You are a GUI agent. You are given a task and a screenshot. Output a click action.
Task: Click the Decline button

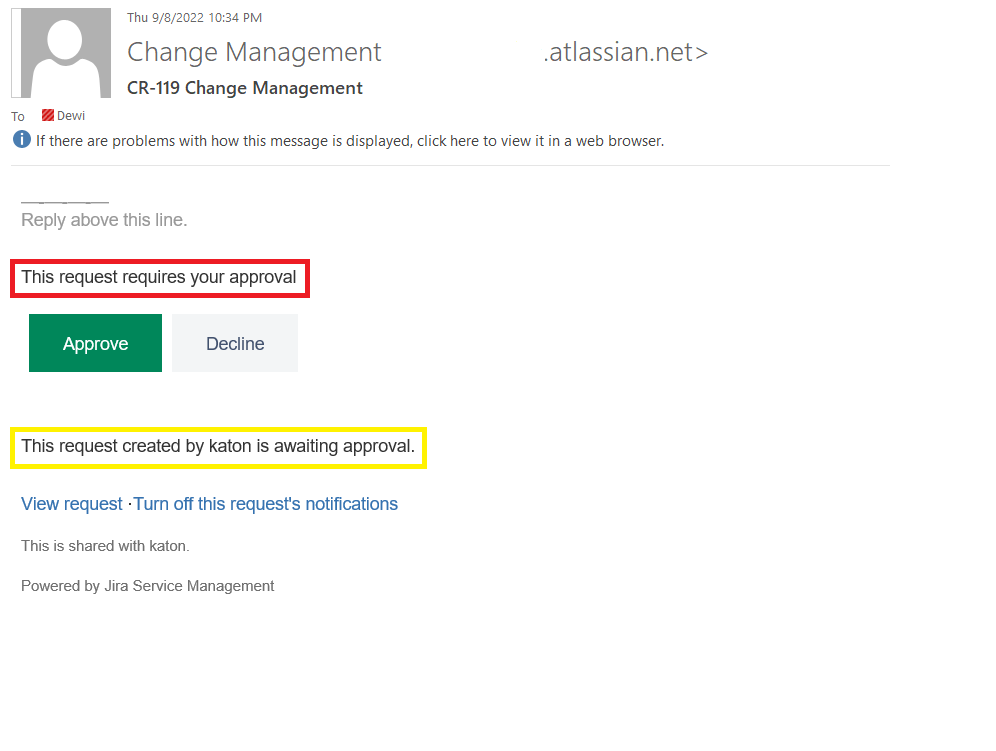[x=235, y=343]
